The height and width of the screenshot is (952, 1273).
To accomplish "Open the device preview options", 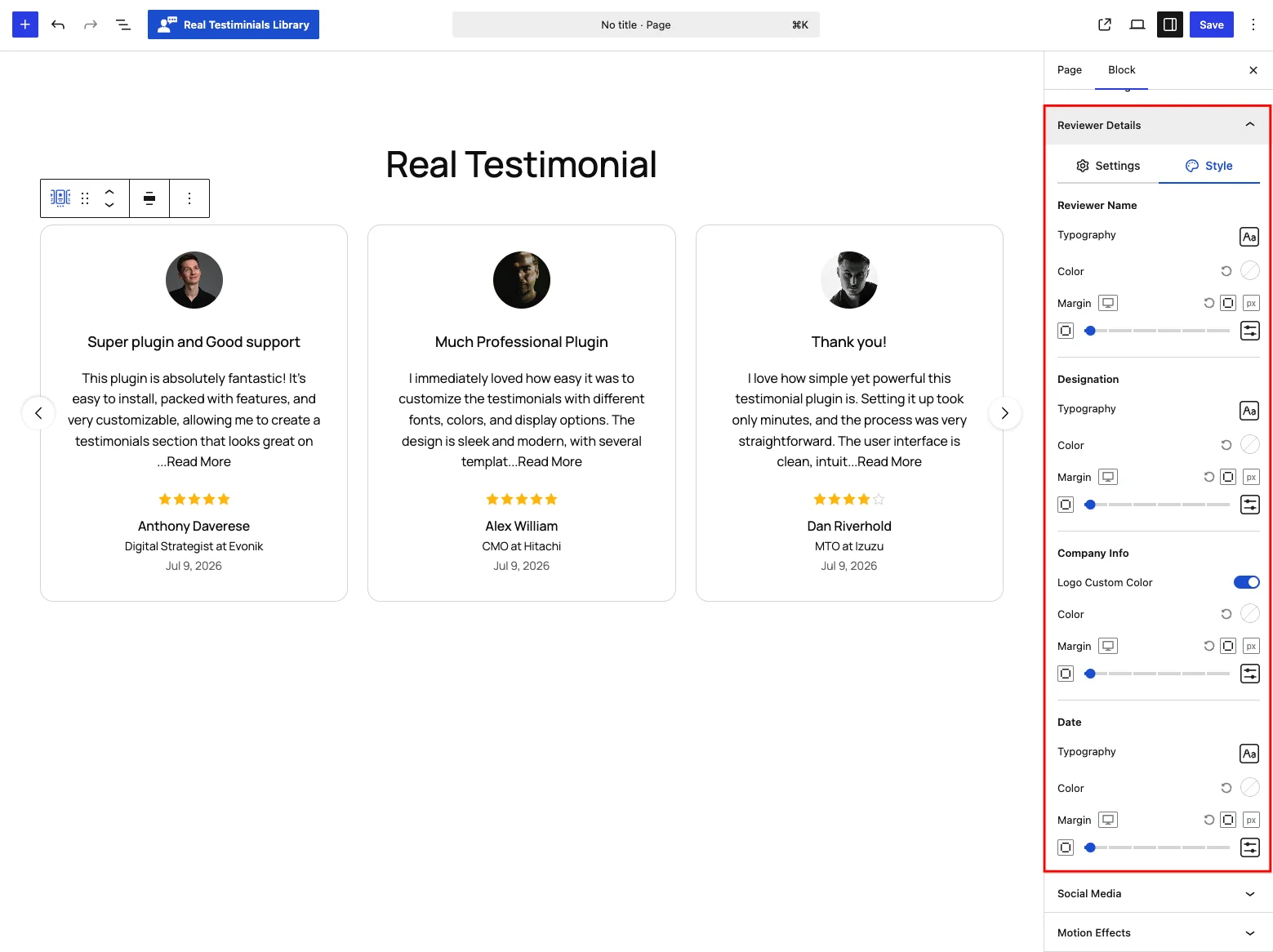I will [1137, 24].
